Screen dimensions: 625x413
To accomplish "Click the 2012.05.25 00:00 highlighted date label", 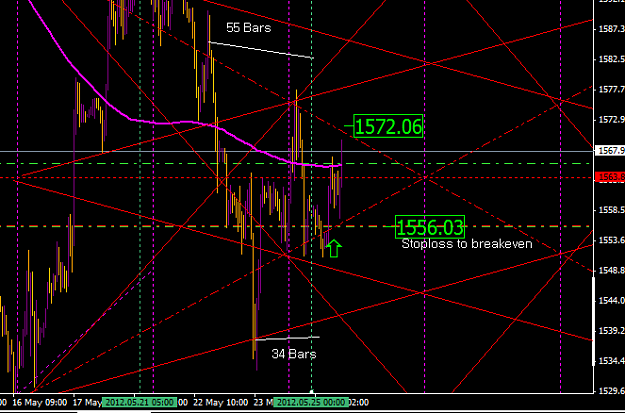I will tap(312, 402).
